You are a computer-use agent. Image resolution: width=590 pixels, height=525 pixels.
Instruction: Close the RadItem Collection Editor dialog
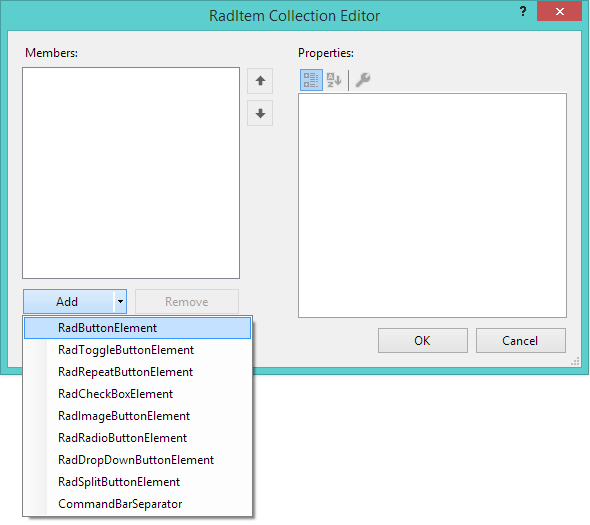click(559, 12)
